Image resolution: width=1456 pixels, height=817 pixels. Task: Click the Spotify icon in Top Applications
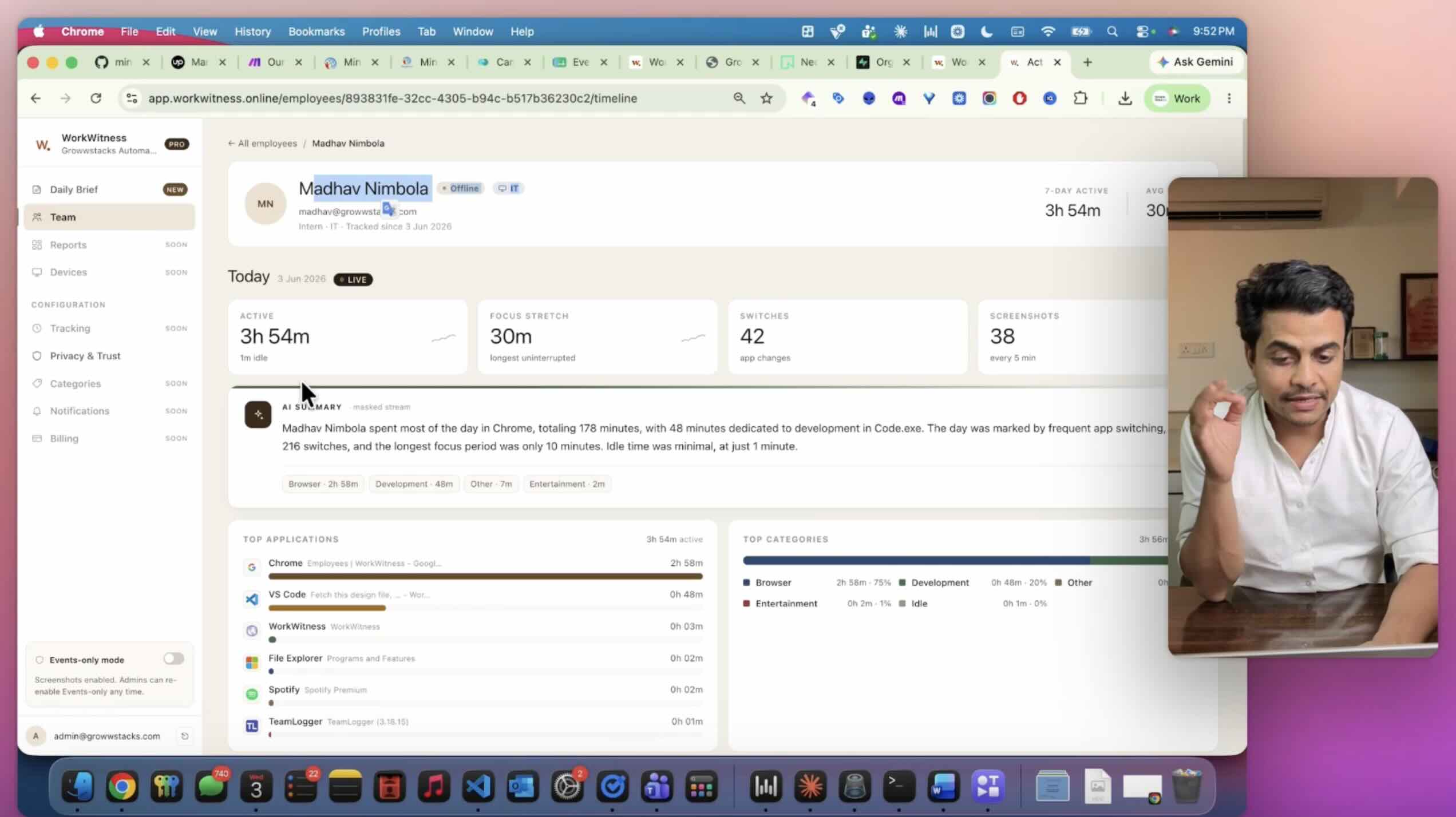[x=252, y=694]
